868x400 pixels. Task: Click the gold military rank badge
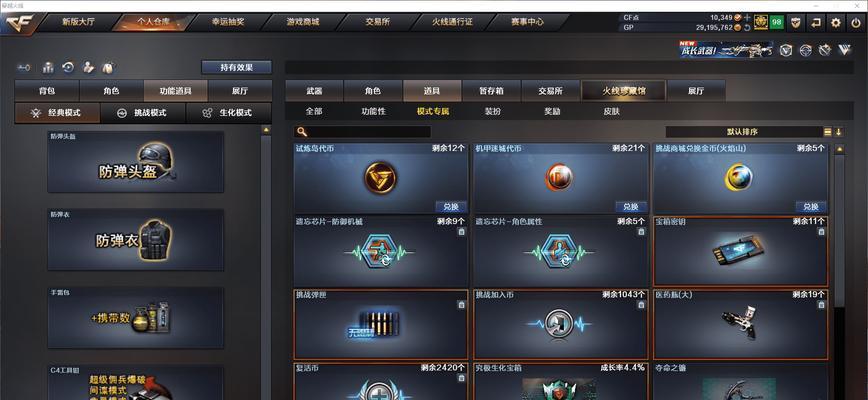coord(761,23)
